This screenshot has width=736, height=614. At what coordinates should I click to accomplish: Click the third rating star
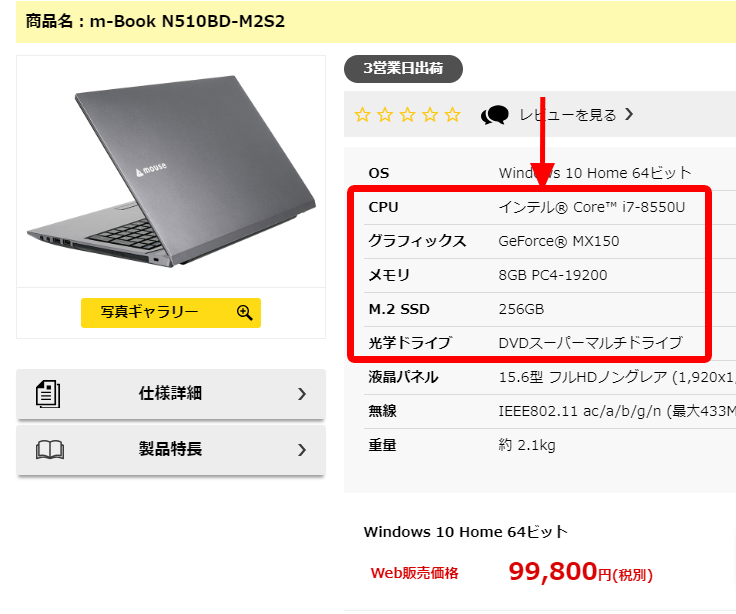[407, 115]
